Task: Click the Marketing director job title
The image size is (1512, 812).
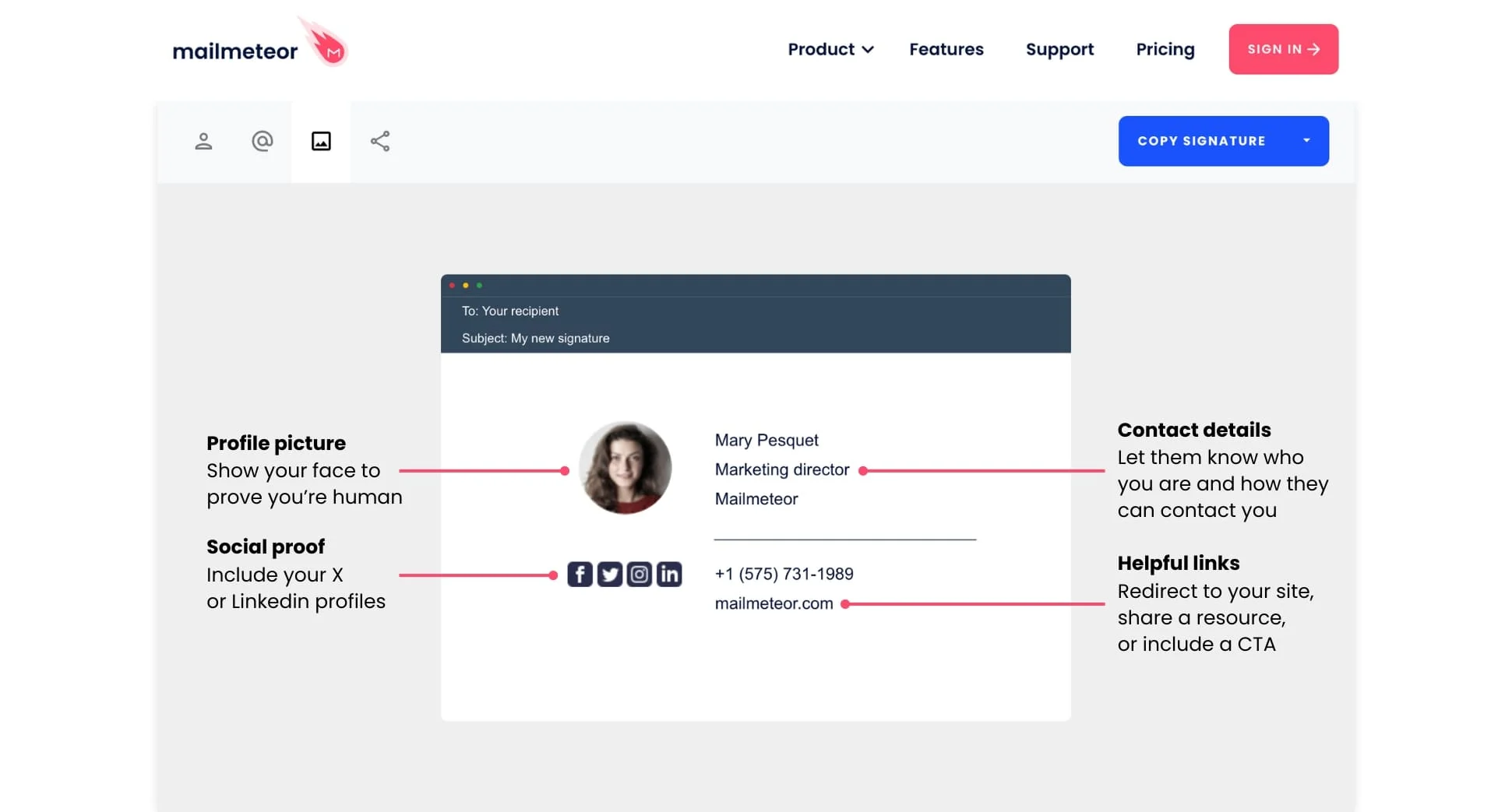Action: [782, 469]
